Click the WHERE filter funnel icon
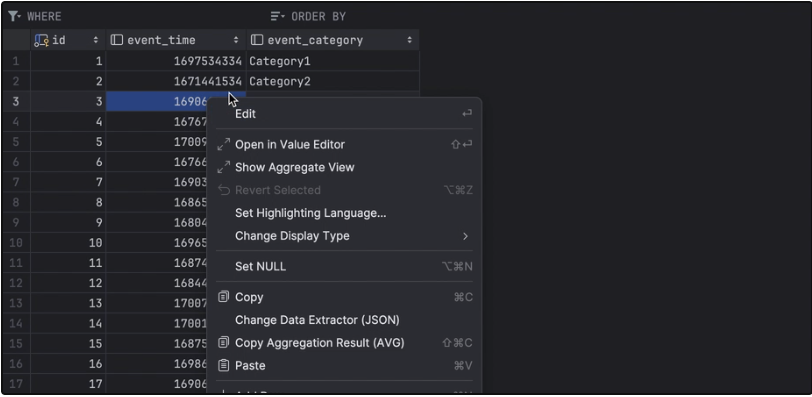Image resolution: width=812 pixels, height=397 pixels. coord(13,17)
